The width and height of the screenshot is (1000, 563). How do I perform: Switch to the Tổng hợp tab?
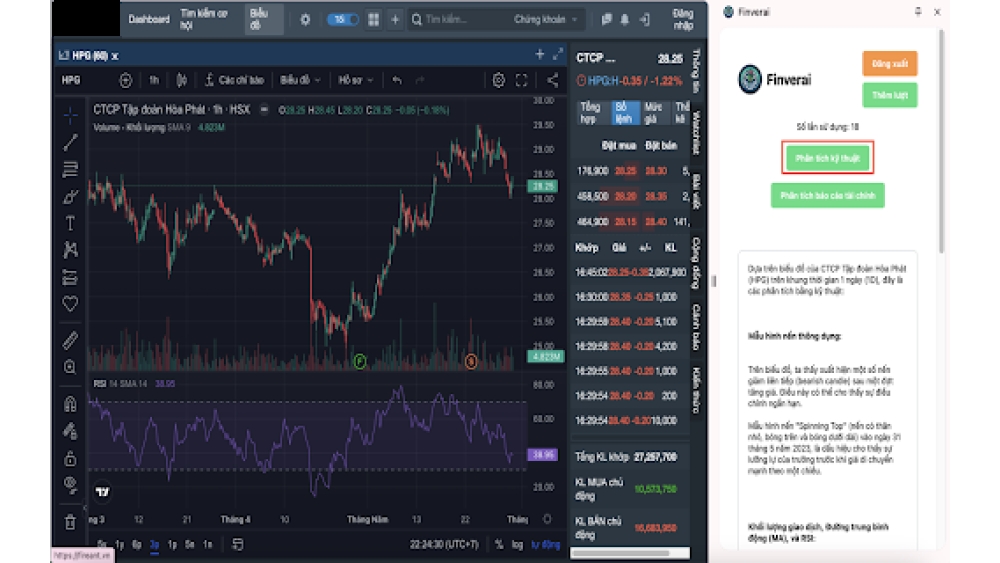click(589, 113)
